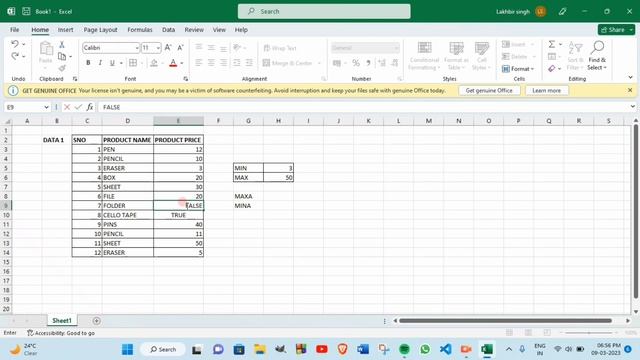Apply the Fill Color bucket
The width and height of the screenshot is (640, 360).
(154, 63)
